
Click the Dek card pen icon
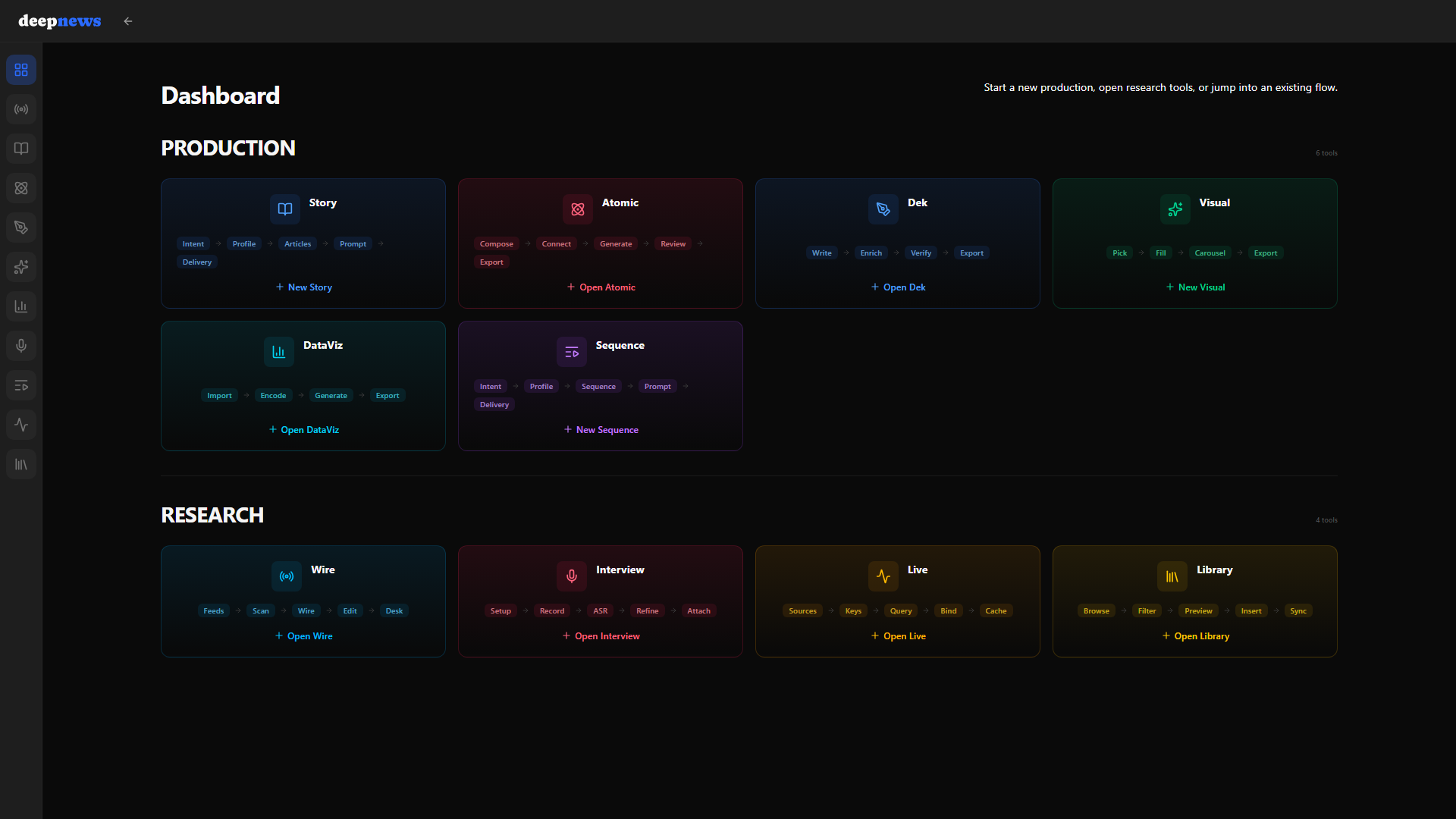[x=883, y=209]
